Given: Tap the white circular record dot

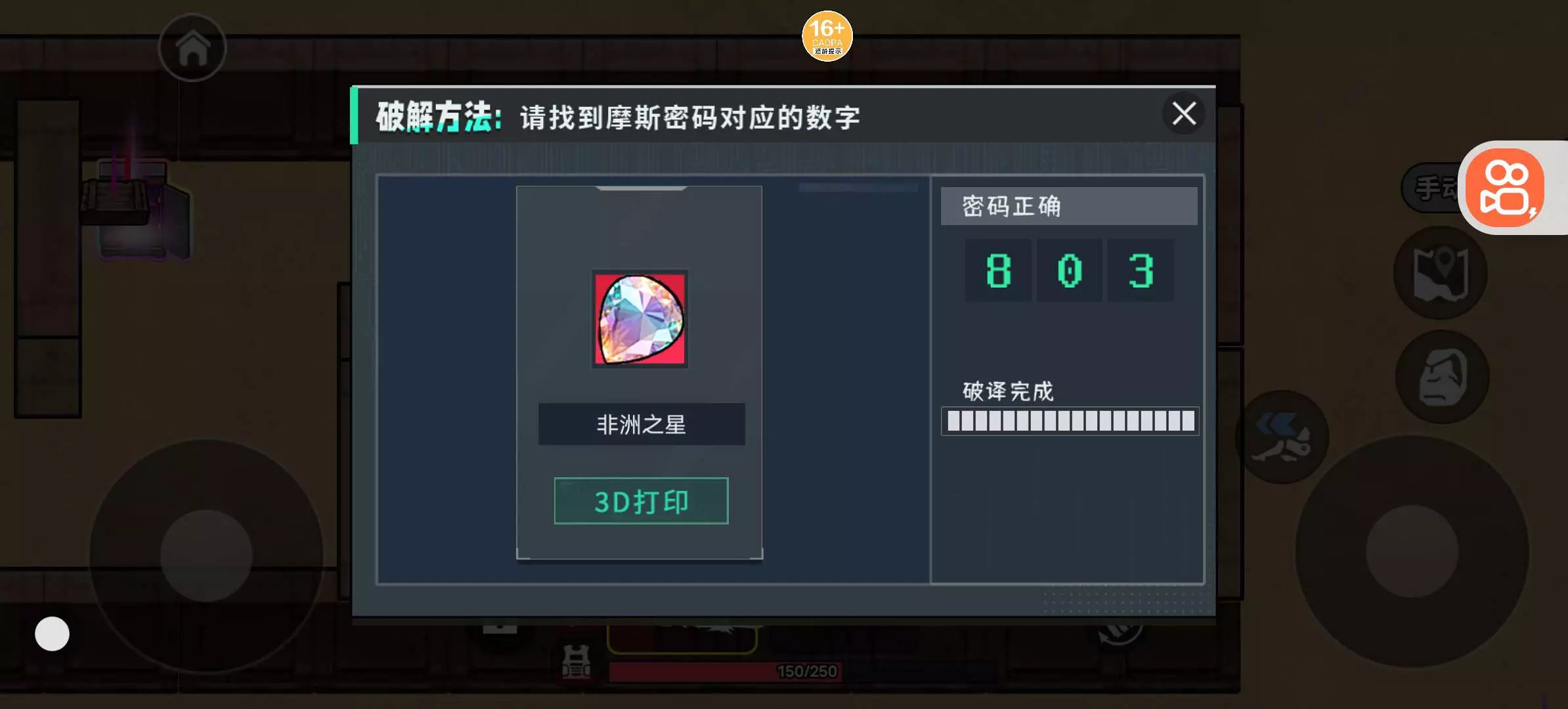Looking at the screenshot, I should point(52,634).
